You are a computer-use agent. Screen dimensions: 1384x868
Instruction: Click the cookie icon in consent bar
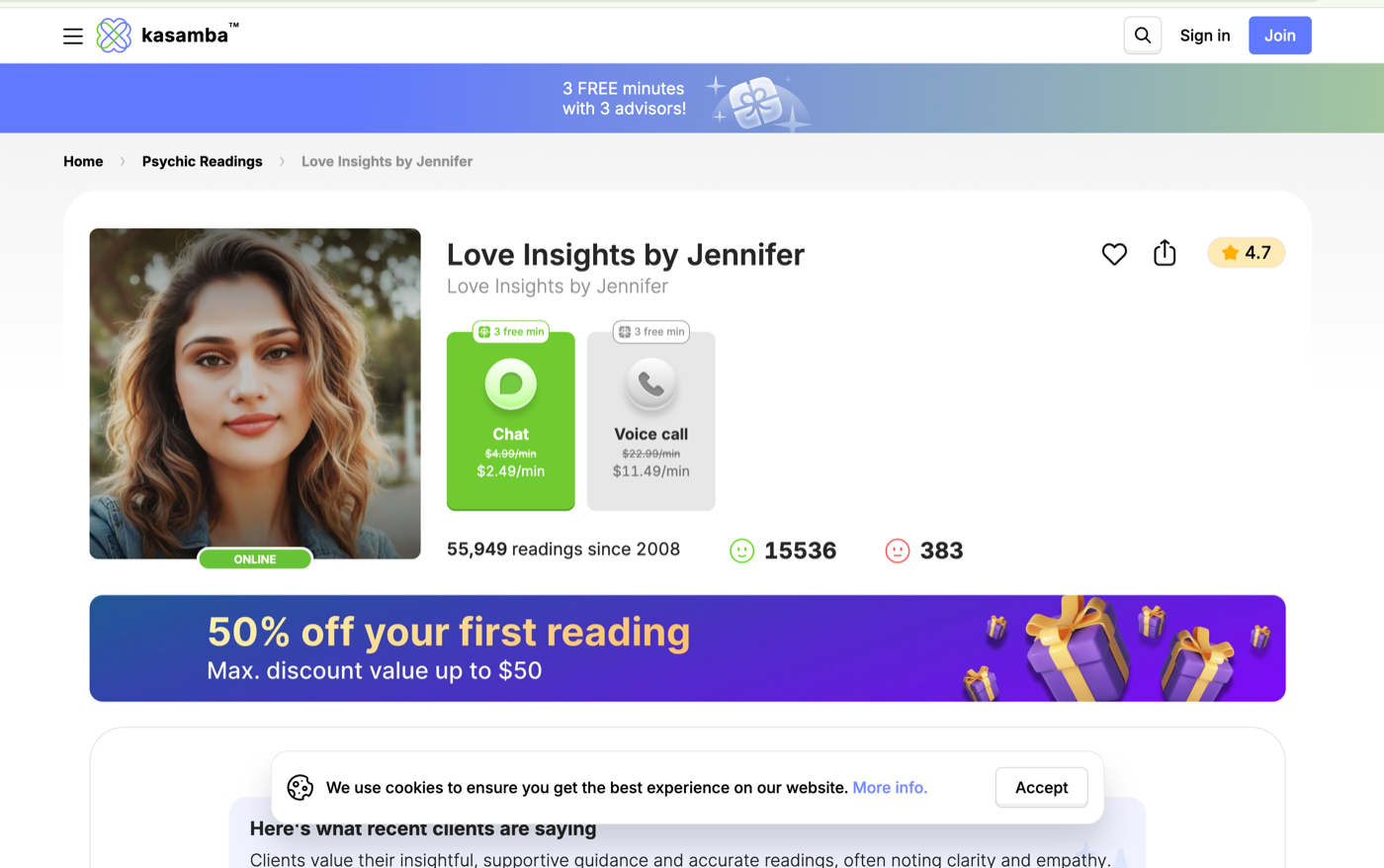tap(300, 787)
